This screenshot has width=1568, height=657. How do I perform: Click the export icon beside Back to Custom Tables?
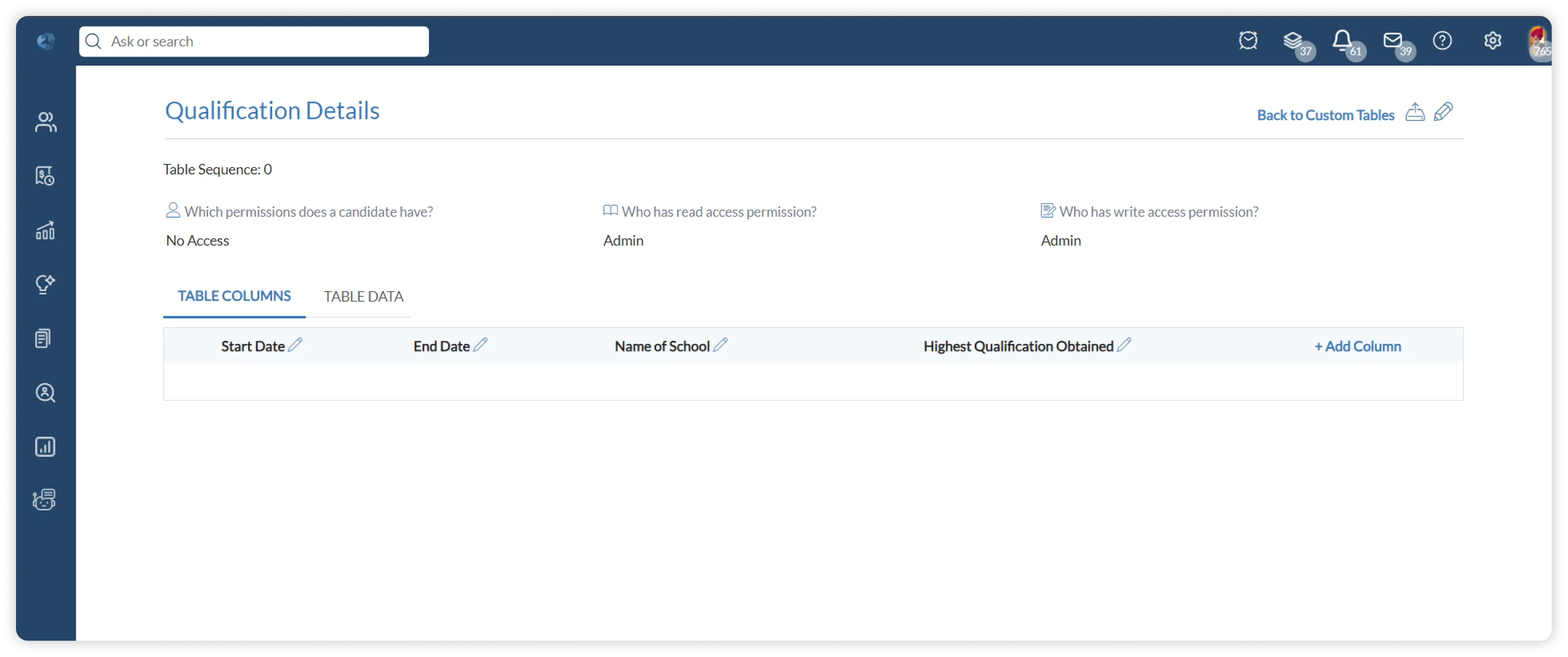(1414, 113)
